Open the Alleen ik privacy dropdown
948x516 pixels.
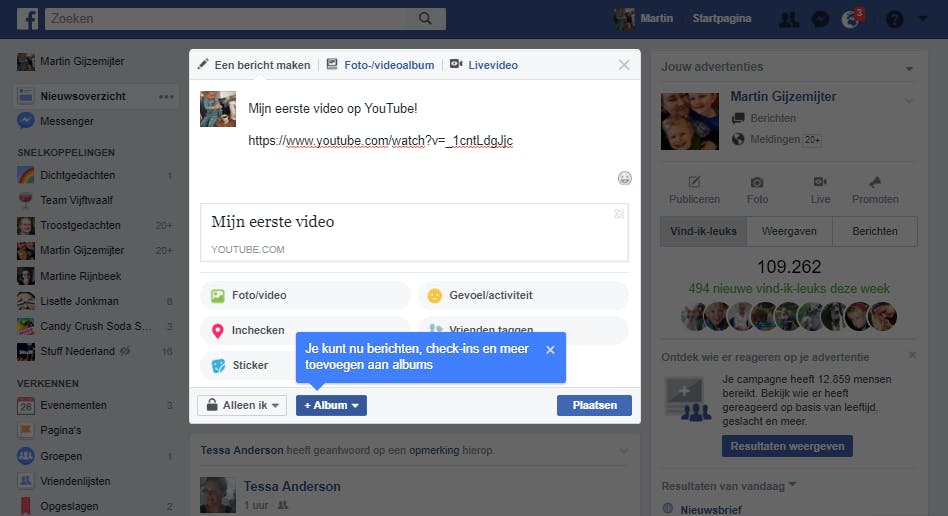pyautogui.click(x=242, y=405)
